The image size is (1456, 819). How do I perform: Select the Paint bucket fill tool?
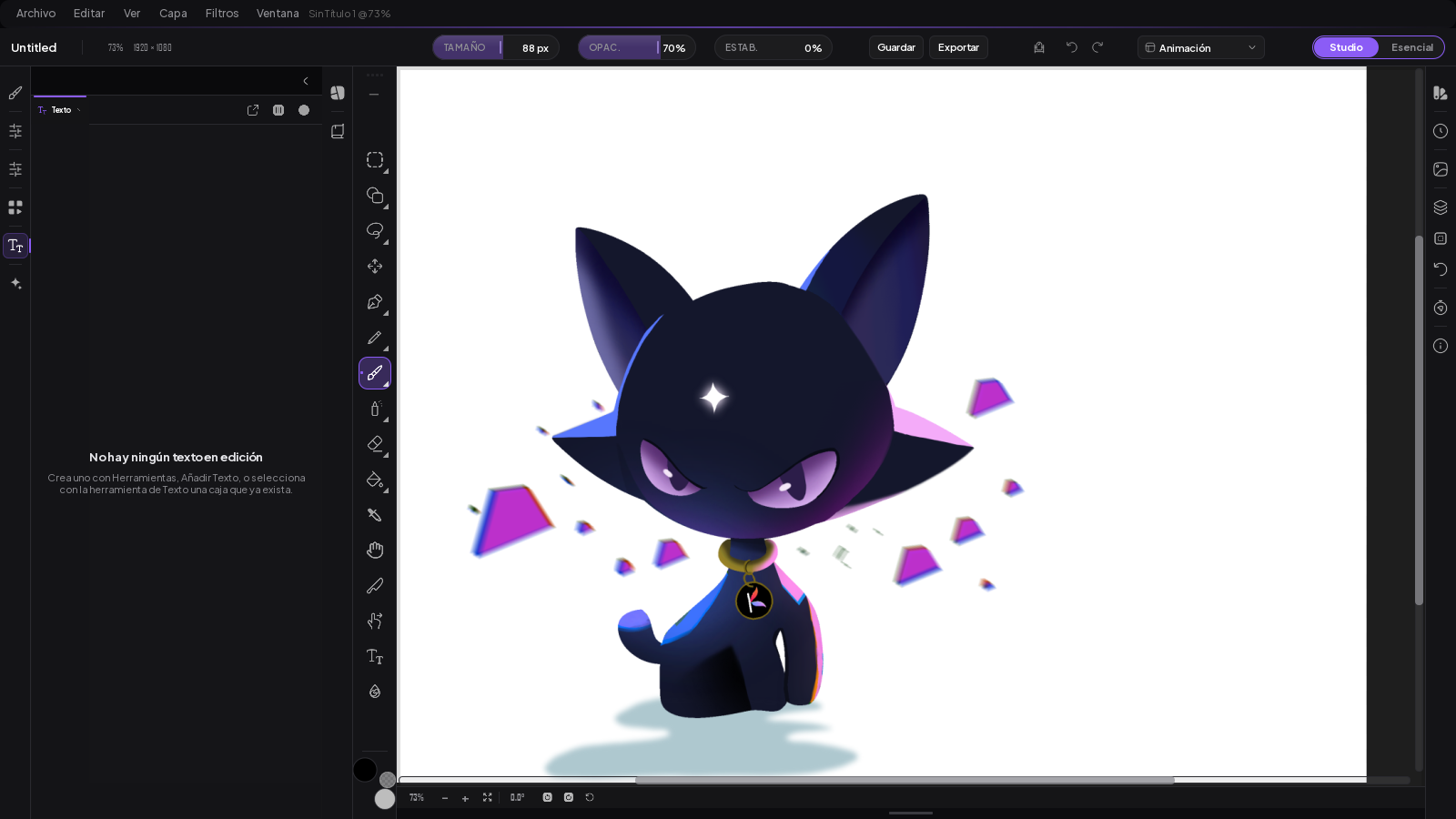tap(375, 480)
